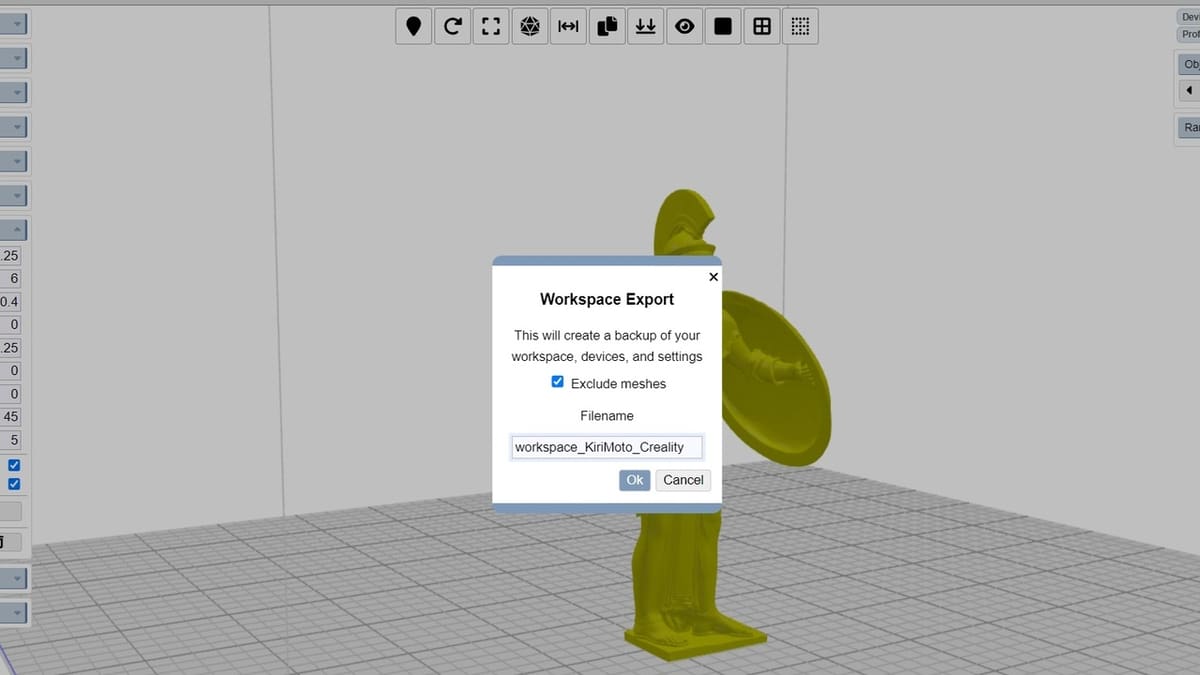Open the partially visible Prof tab at right
Screen dimensions: 1200x675
click(1189, 34)
